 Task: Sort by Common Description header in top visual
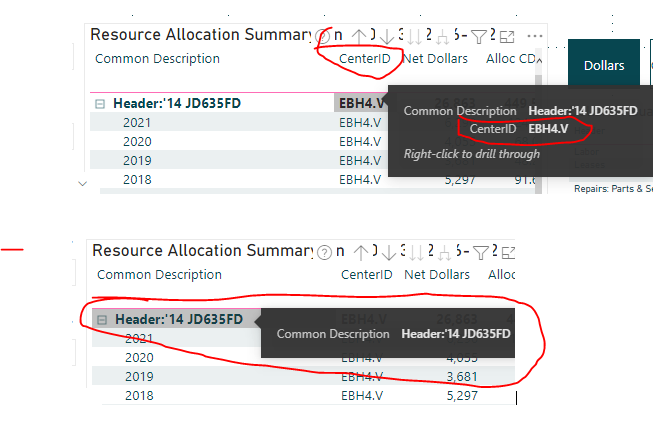pyautogui.click(x=157, y=59)
